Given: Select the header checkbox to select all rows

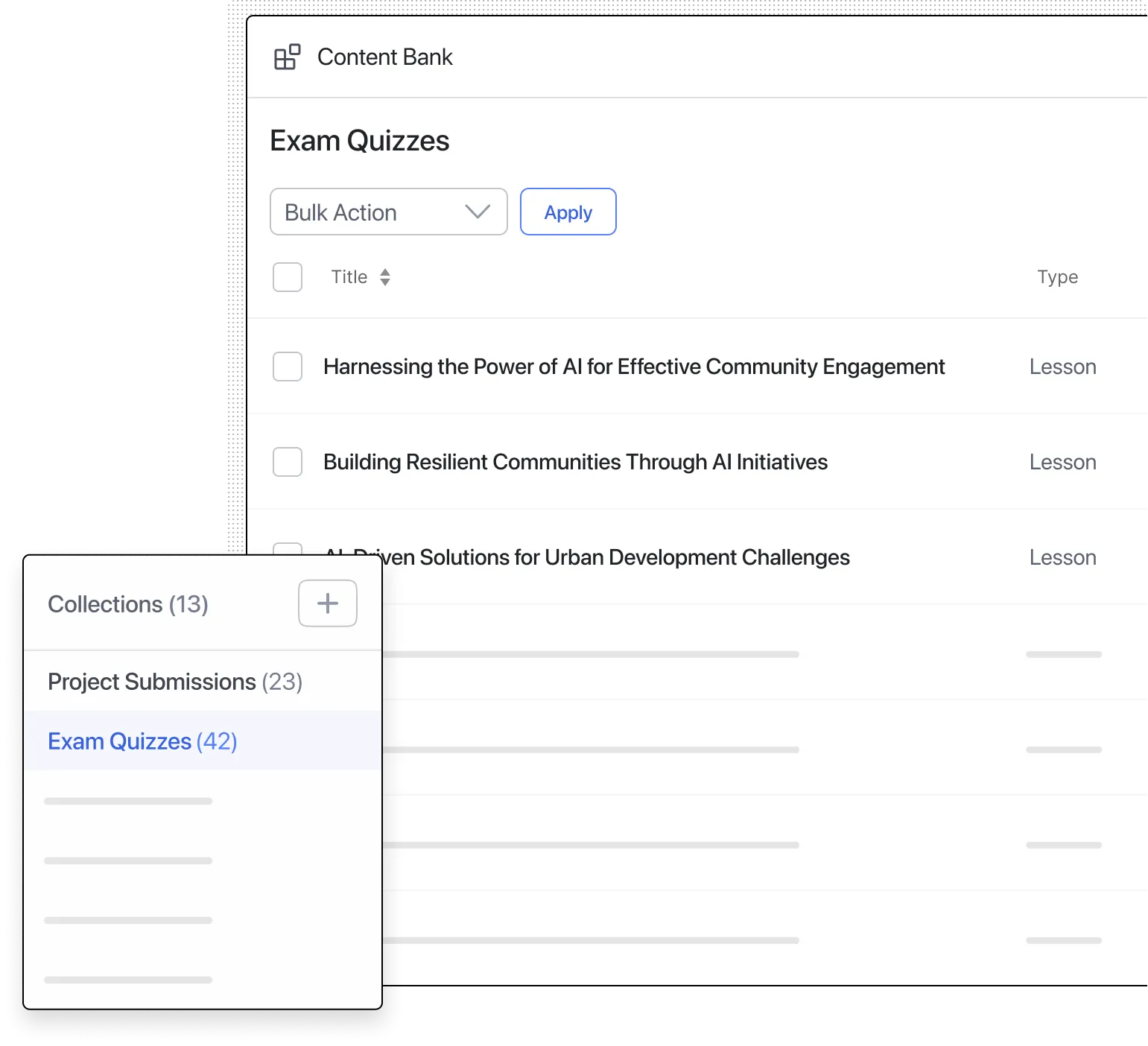Looking at the screenshot, I should click(x=287, y=276).
